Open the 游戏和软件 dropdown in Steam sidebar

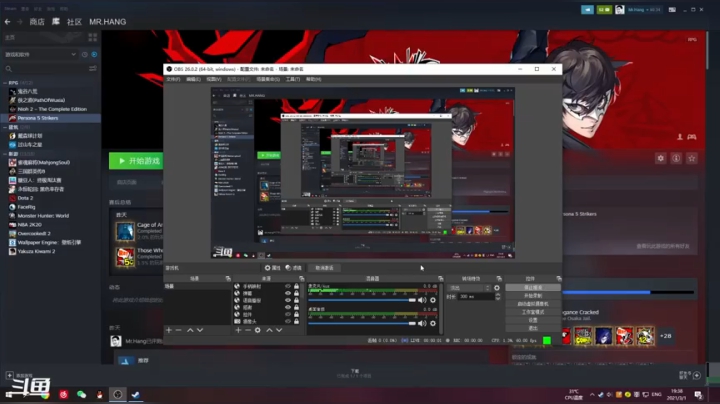[x=39, y=54]
